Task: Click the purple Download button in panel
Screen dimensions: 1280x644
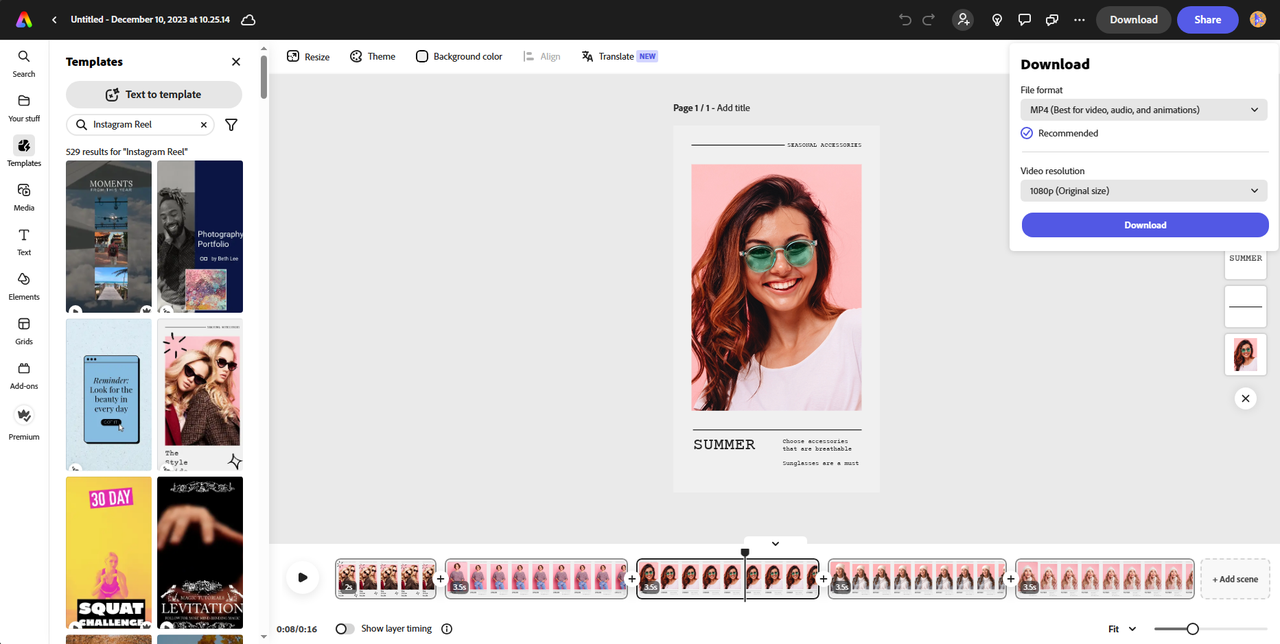Action: 1145,225
